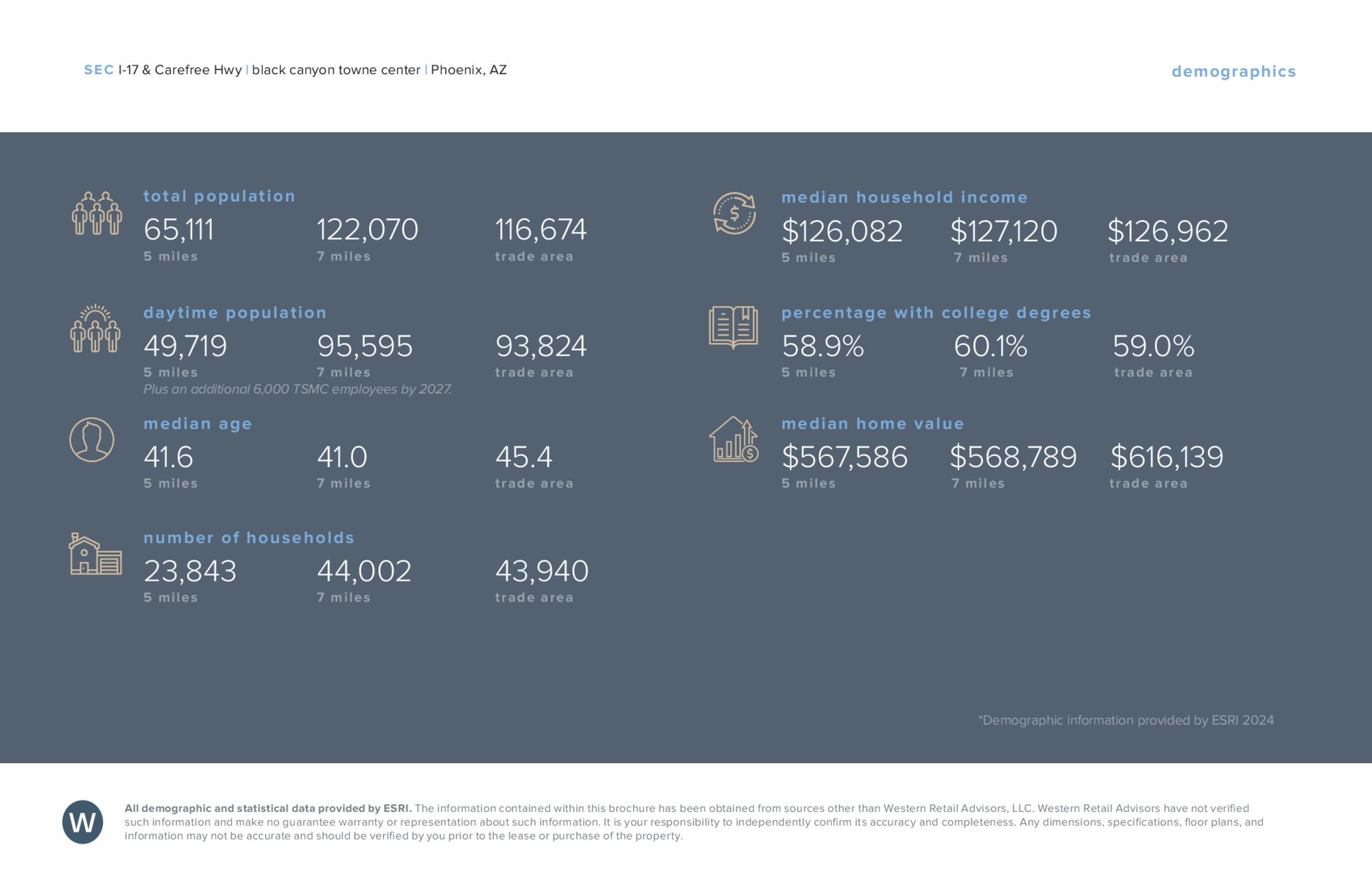The height and width of the screenshot is (873, 1372).
Task: Click the total population people icon
Action: [97, 213]
